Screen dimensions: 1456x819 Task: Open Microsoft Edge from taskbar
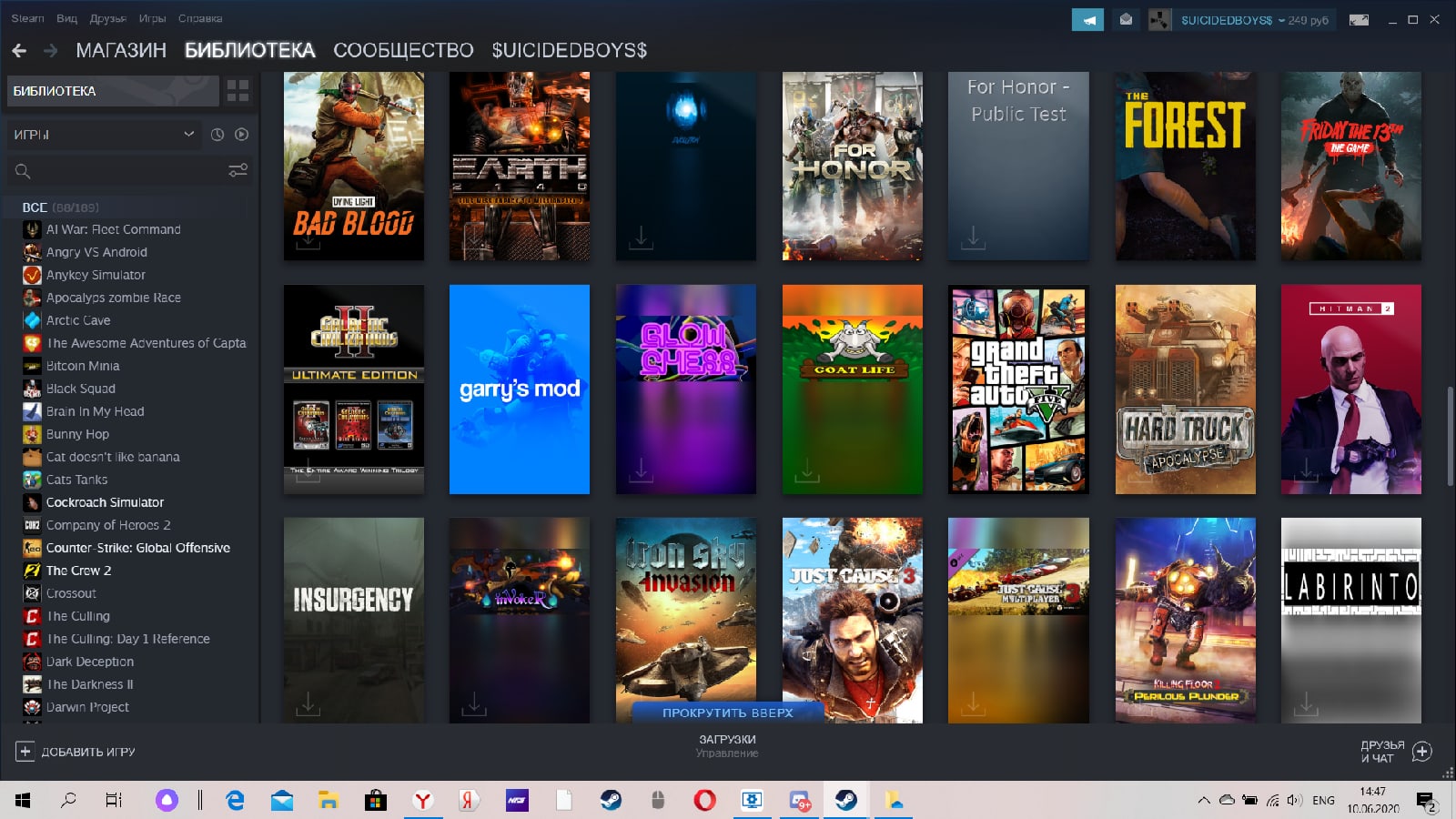(x=236, y=801)
